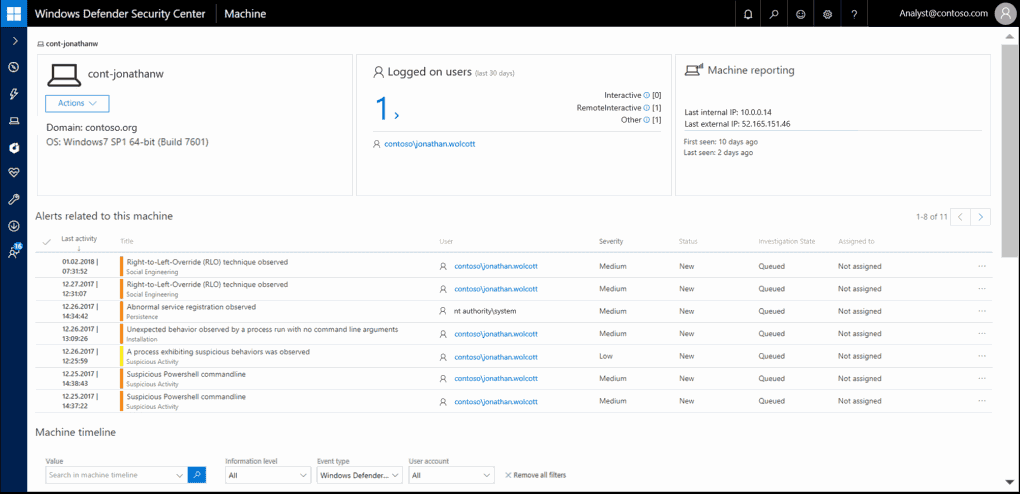Open the search magnifier in top bar

[775, 14]
